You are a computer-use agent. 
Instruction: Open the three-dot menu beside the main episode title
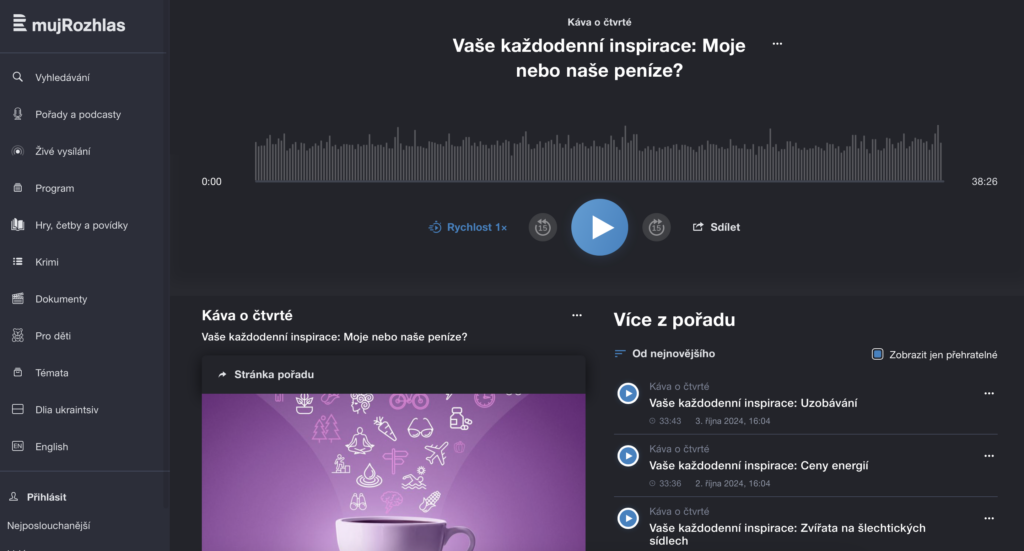(777, 44)
